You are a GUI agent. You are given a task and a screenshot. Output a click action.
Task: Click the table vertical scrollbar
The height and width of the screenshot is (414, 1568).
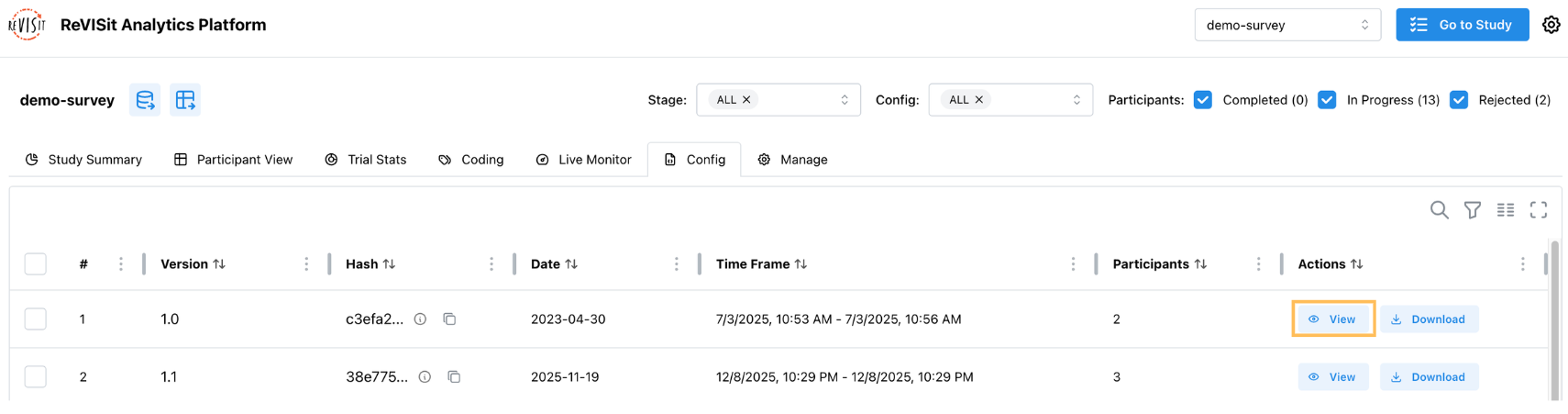tap(1555, 321)
